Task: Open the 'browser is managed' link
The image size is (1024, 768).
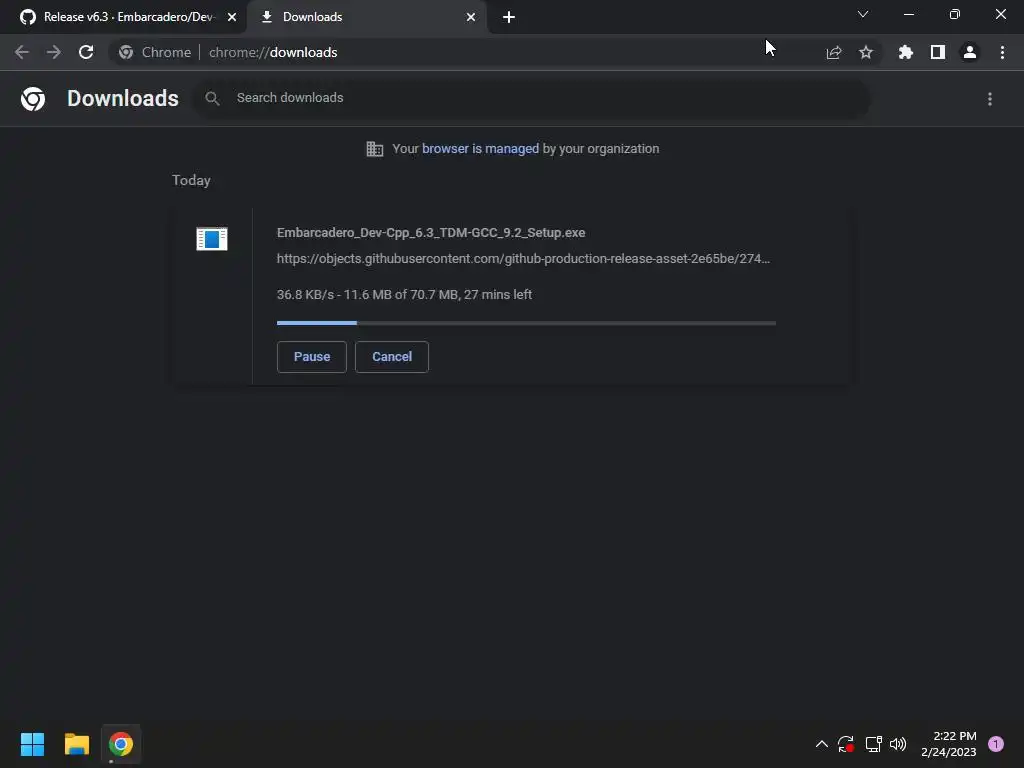Action: tap(480, 149)
